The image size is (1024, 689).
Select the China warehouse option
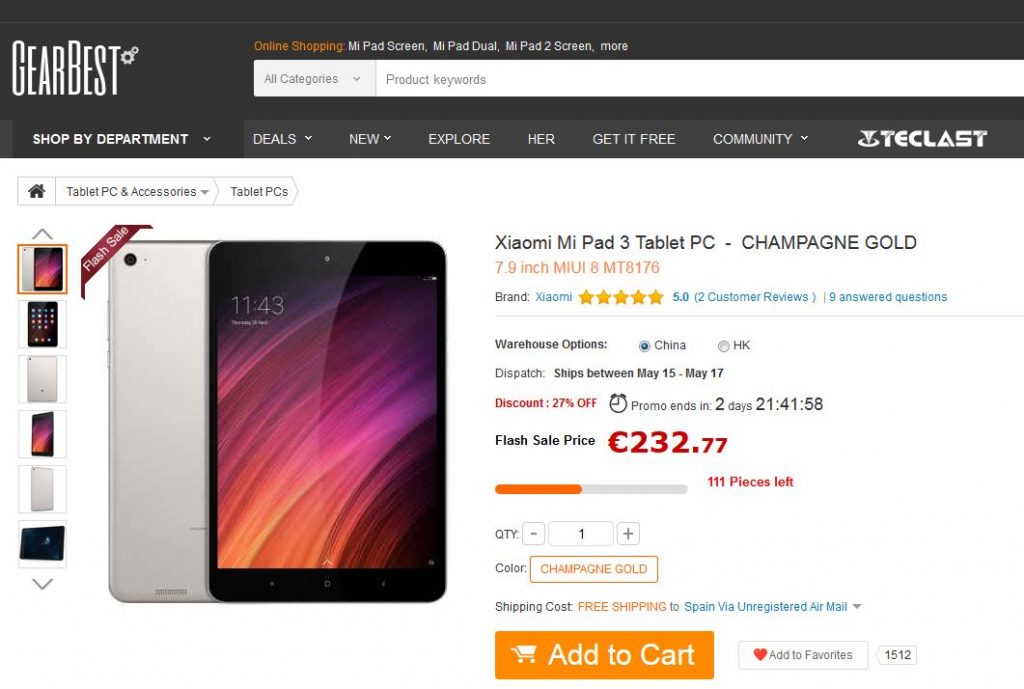[645, 346]
